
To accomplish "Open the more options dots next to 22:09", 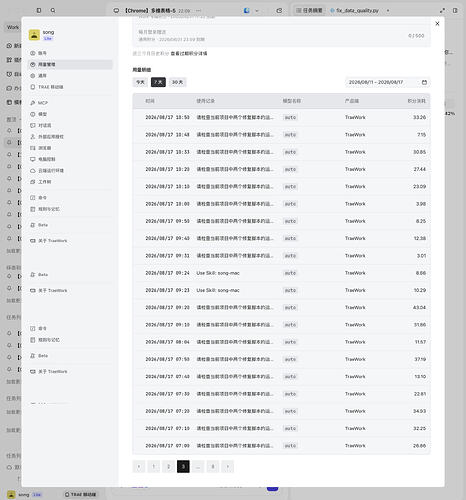I will click(199, 11).
